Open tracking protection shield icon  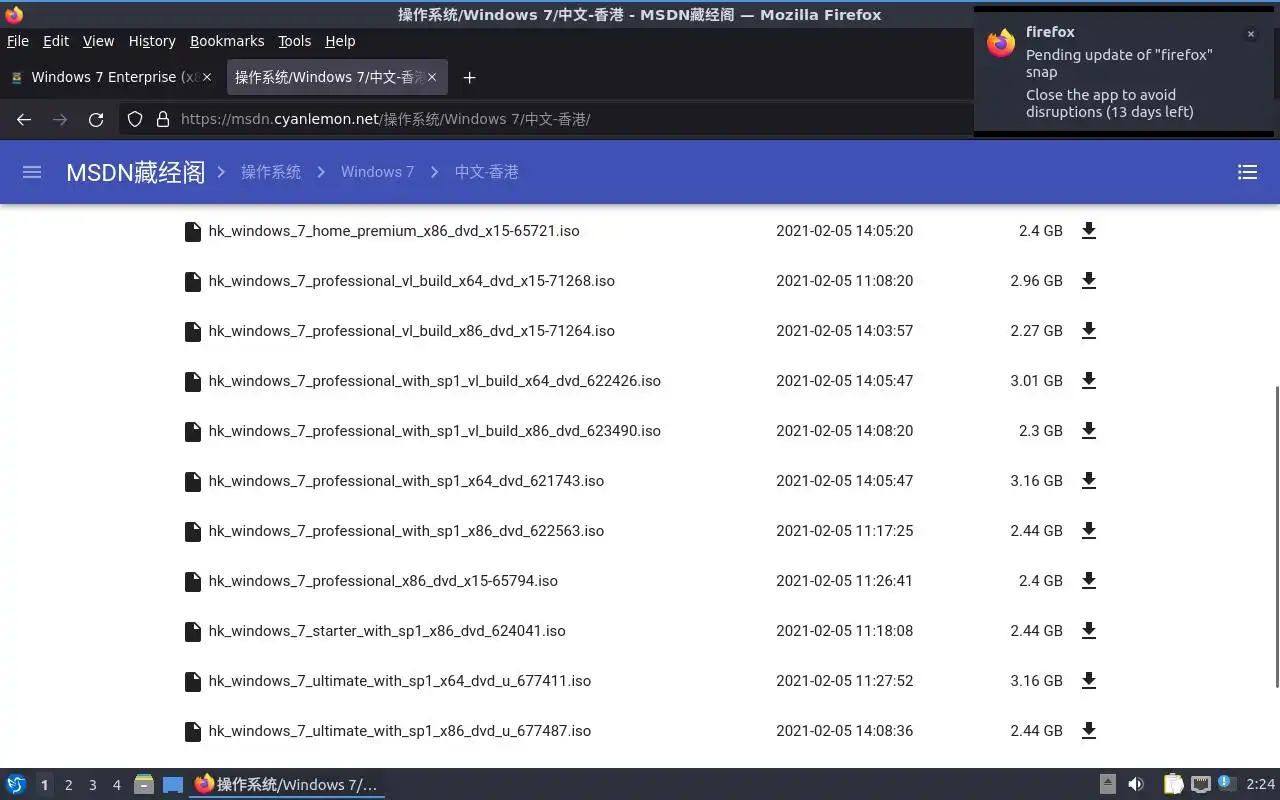135,119
